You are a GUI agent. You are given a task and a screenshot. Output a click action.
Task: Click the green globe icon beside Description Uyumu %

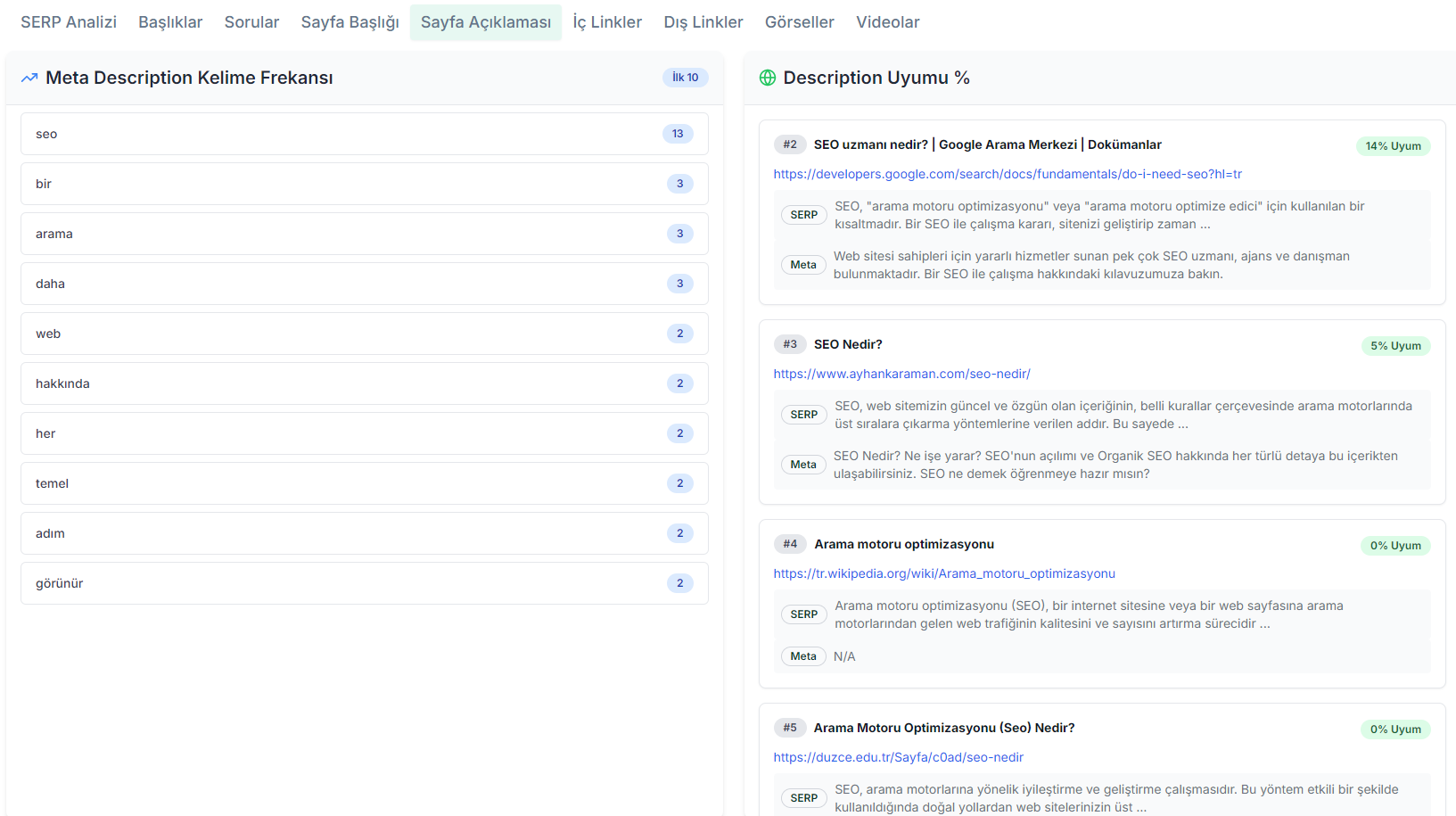point(766,78)
